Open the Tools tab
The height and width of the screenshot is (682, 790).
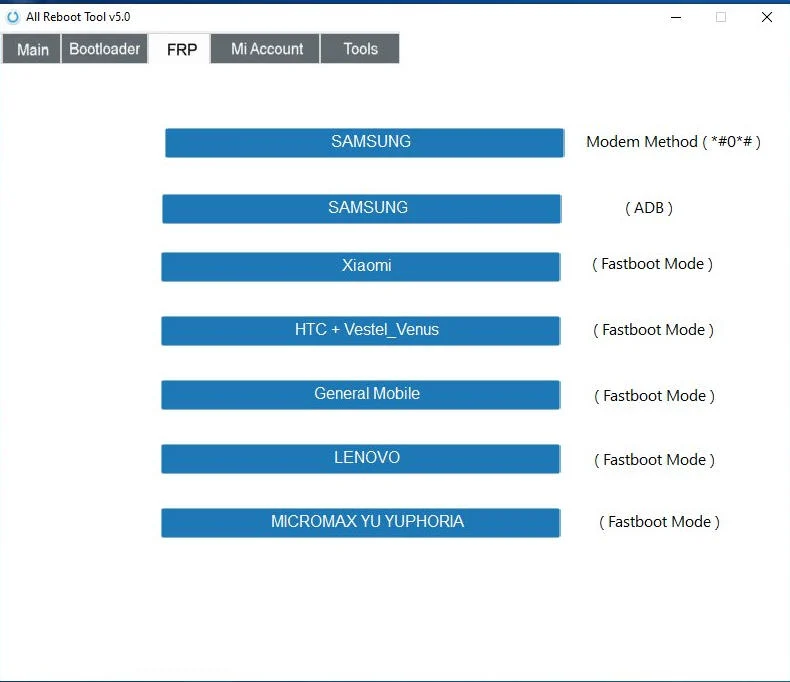[x=360, y=49]
